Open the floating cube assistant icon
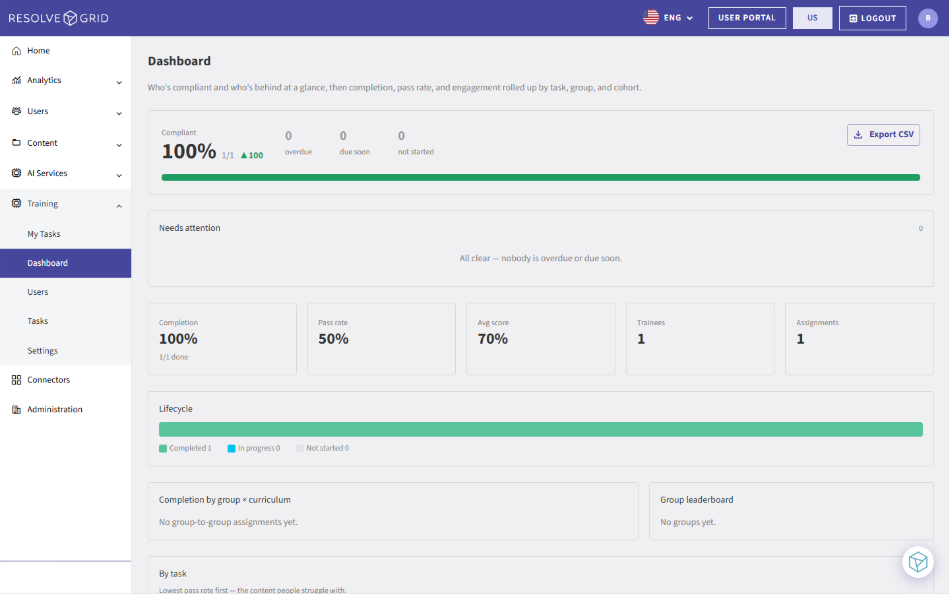The width and height of the screenshot is (949, 594). click(x=918, y=562)
